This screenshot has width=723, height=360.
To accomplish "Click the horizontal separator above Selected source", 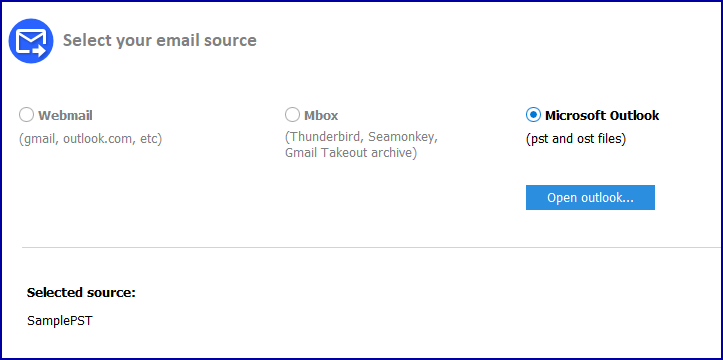I will [372, 248].
